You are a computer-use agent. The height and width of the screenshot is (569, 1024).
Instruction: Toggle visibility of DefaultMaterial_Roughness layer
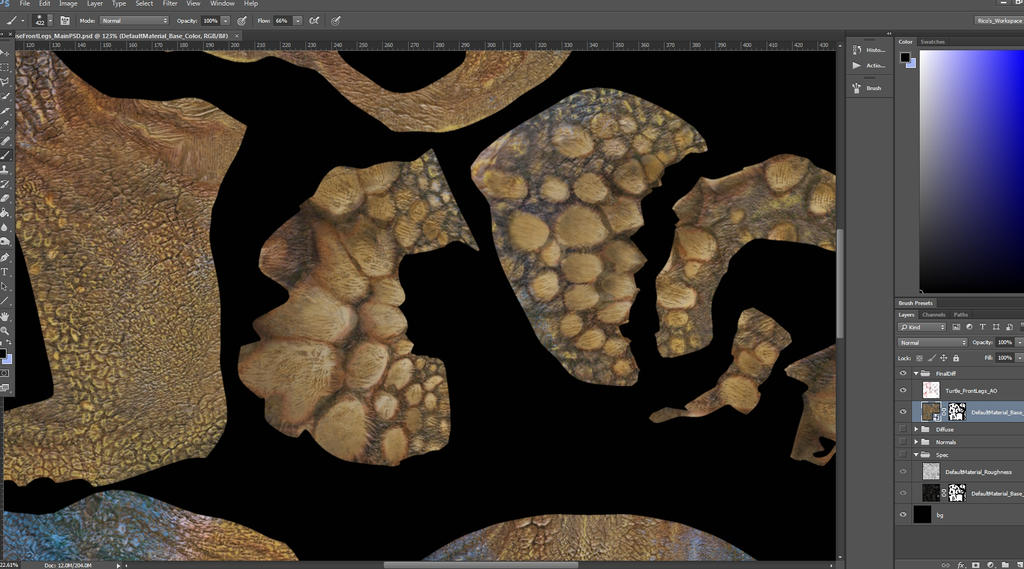[x=903, y=472]
